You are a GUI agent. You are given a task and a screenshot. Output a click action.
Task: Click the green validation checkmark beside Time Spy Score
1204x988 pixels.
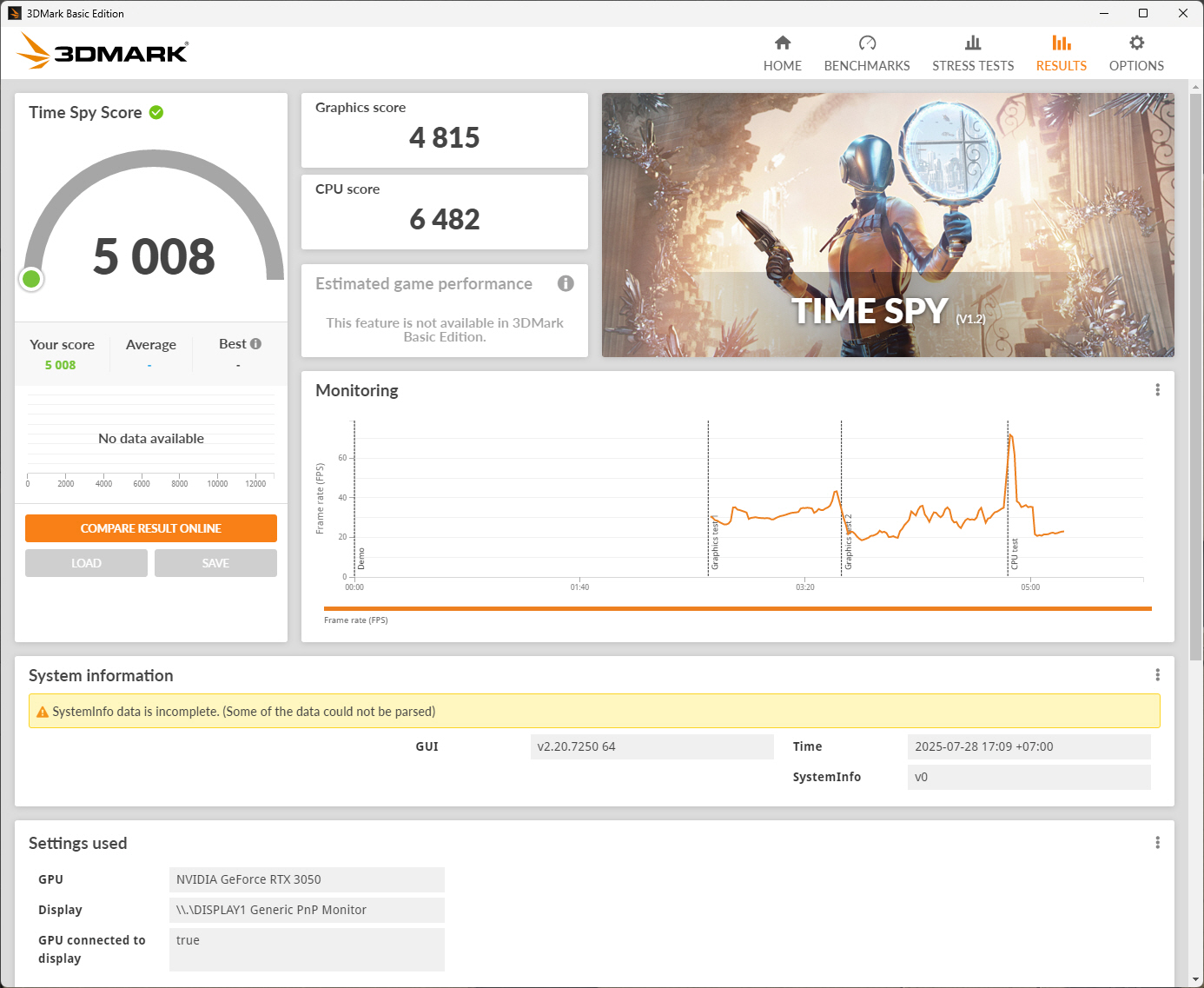[x=156, y=112]
